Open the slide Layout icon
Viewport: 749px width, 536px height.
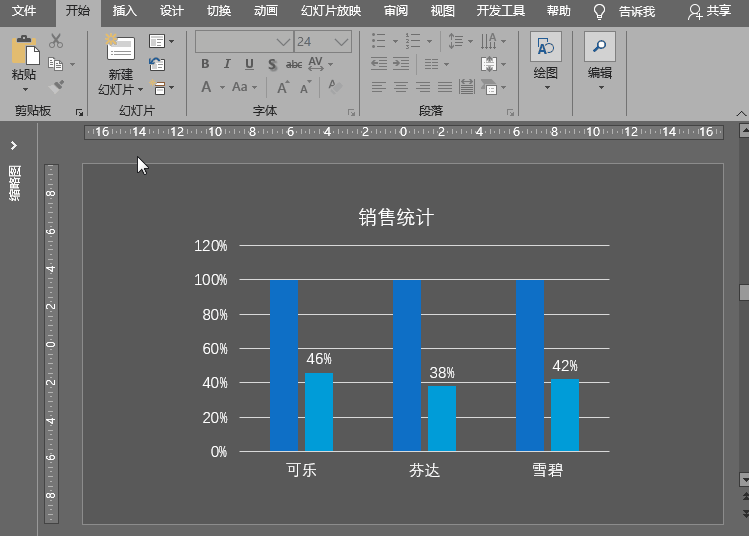coord(157,41)
